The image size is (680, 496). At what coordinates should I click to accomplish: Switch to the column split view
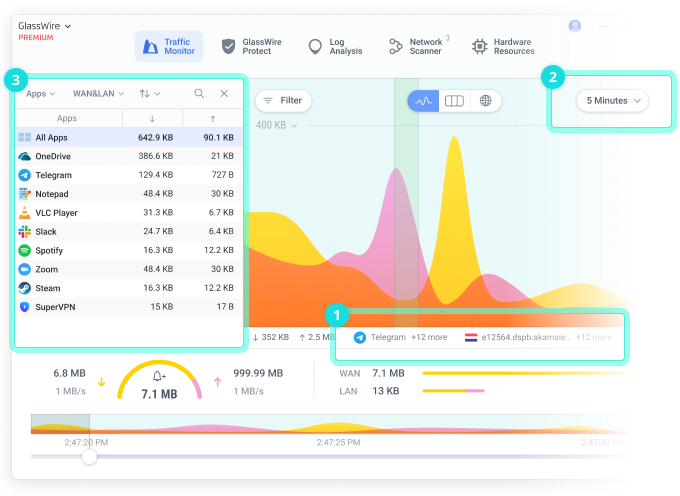pos(454,101)
